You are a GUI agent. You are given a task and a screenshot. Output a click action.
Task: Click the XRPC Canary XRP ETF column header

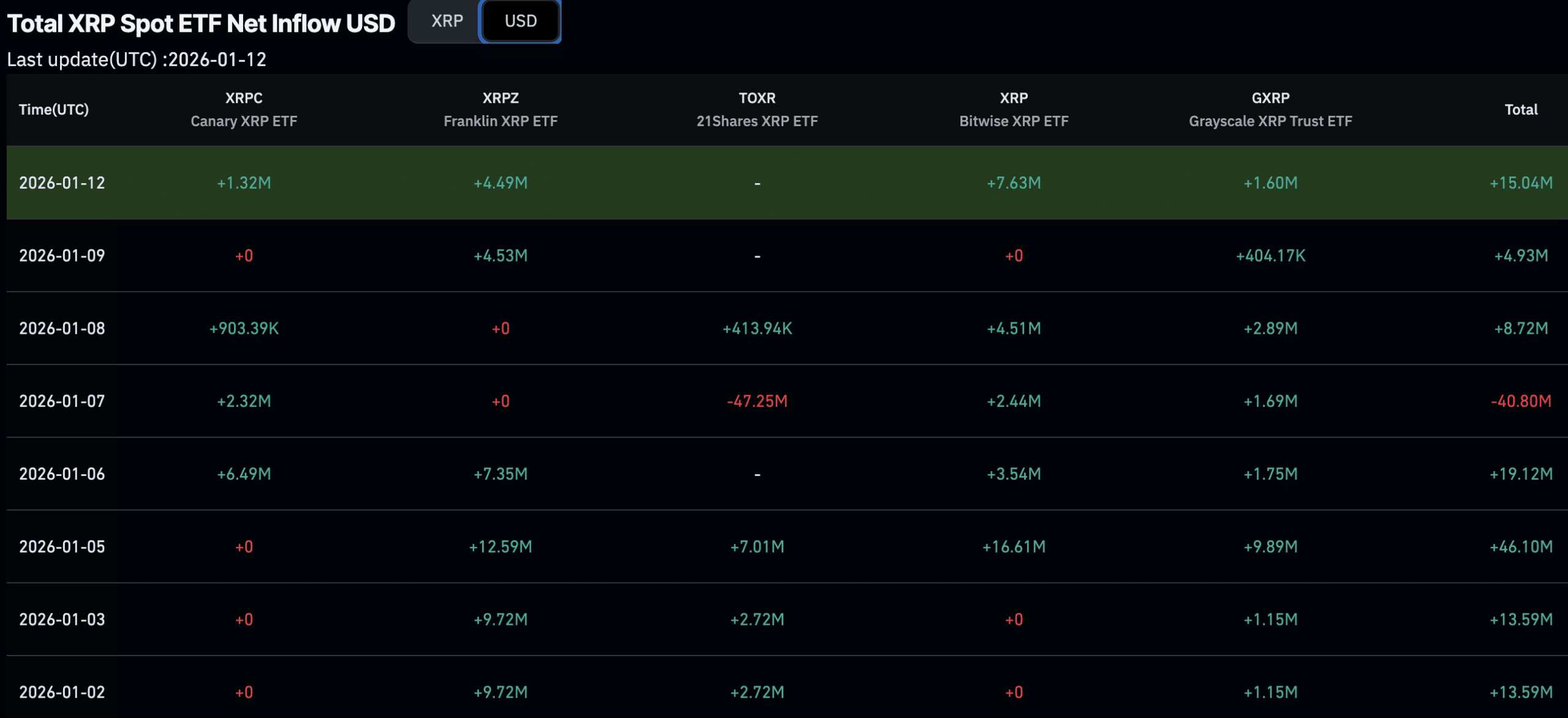pyautogui.click(x=243, y=109)
